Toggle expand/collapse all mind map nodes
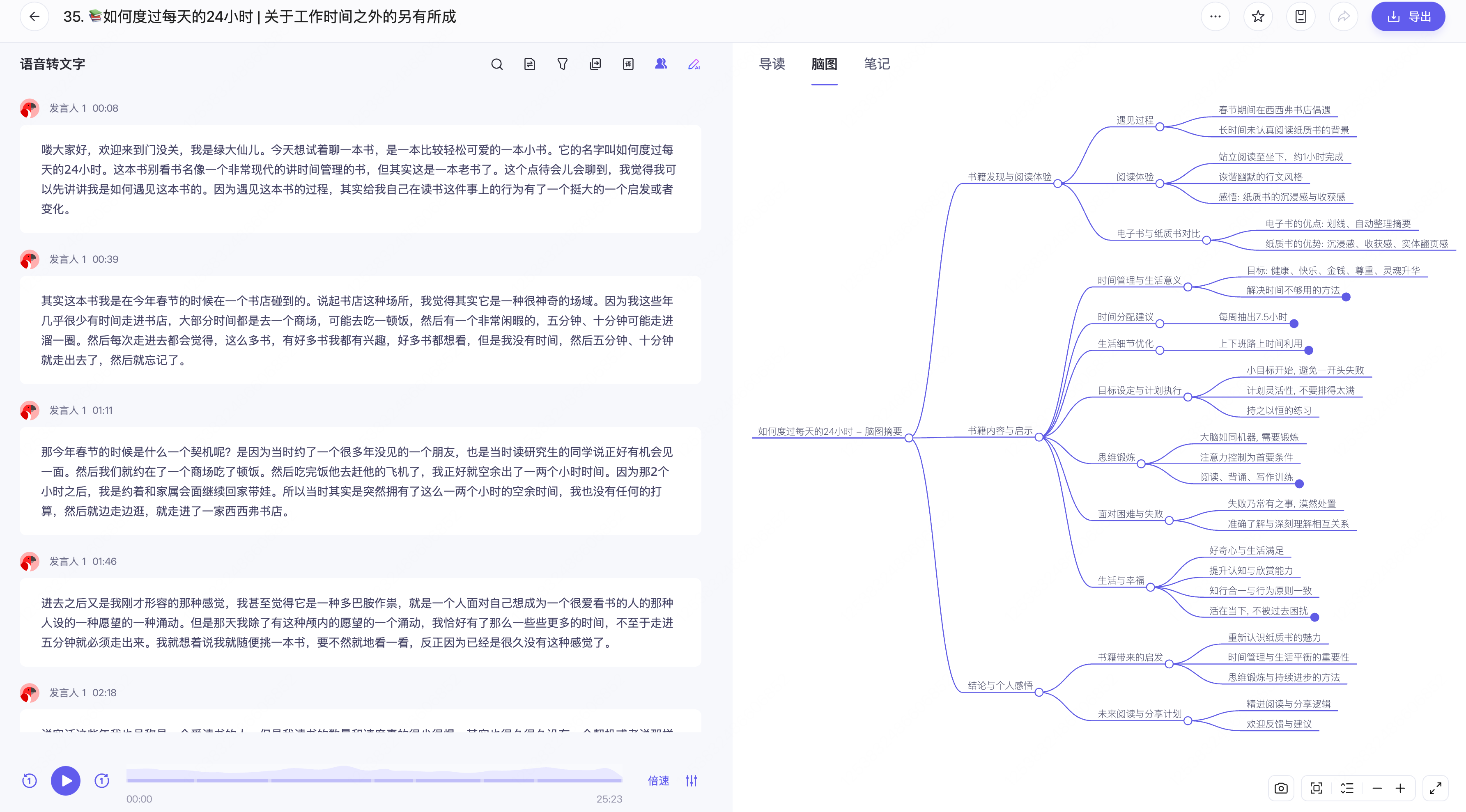The height and width of the screenshot is (812, 1466). (x=1347, y=788)
